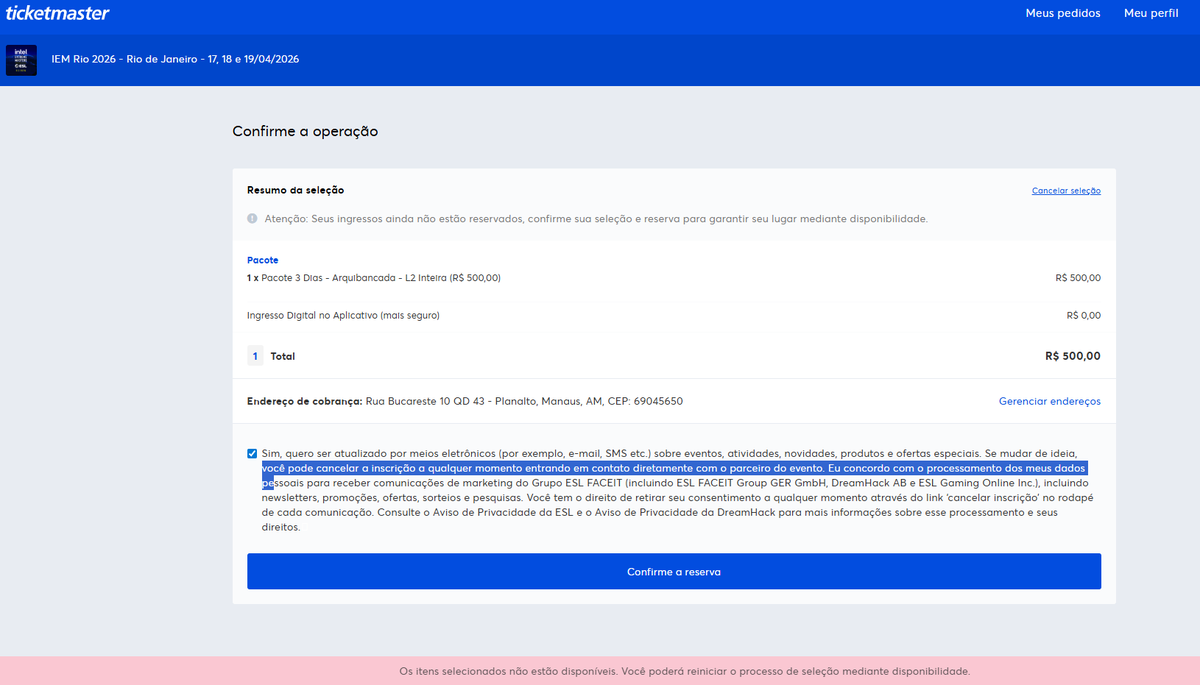Uncheck the marketing updates consent checkbox
Viewport: 1200px width, 685px height.
(252, 453)
